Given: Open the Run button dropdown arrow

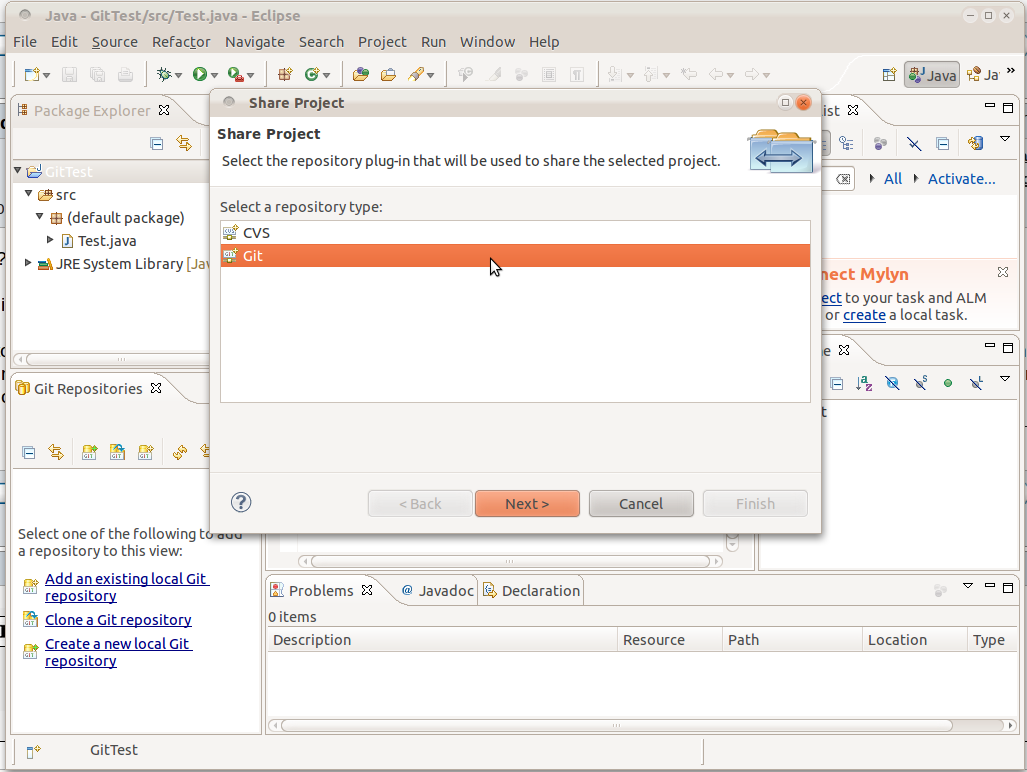Looking at the screenshot, I should pyautogui.click(x=214, y=76).
